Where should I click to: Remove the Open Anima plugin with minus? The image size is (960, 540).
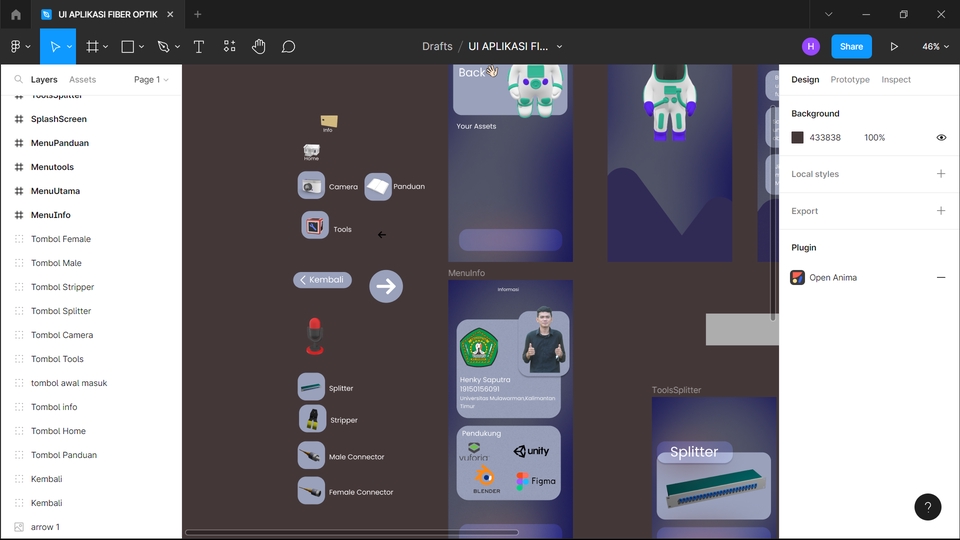tap(941, 277)
